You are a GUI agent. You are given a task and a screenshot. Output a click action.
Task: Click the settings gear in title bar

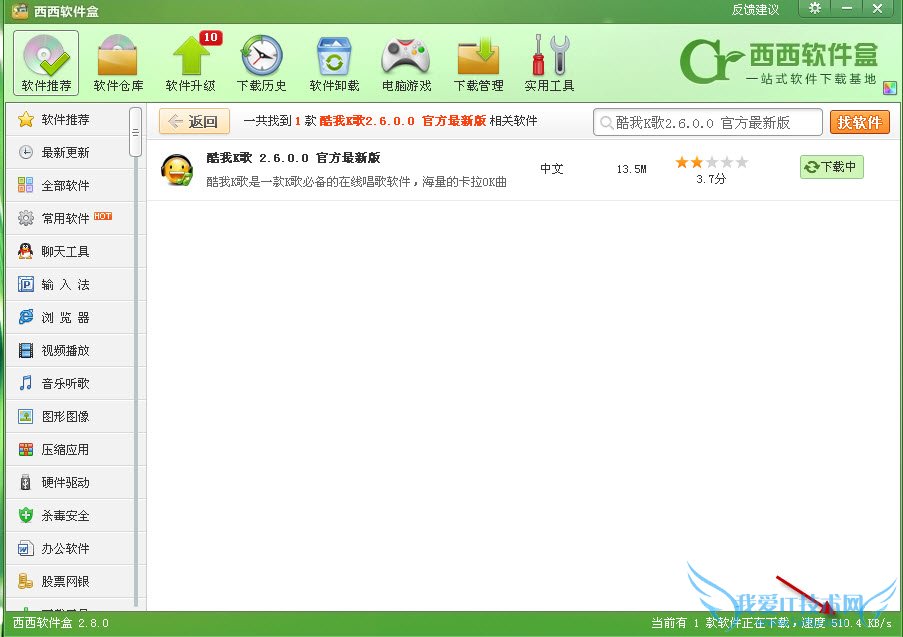click(815, 9)
